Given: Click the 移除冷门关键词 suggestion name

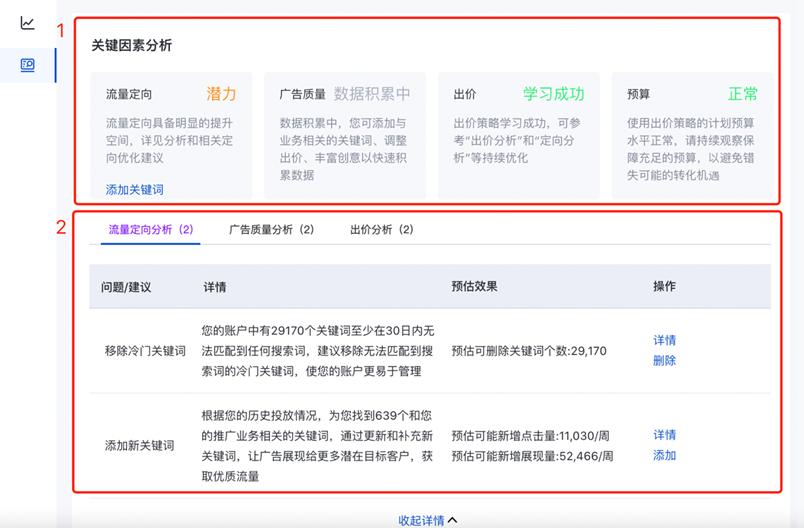Looking at the screenshot, I should pos(145,351).
